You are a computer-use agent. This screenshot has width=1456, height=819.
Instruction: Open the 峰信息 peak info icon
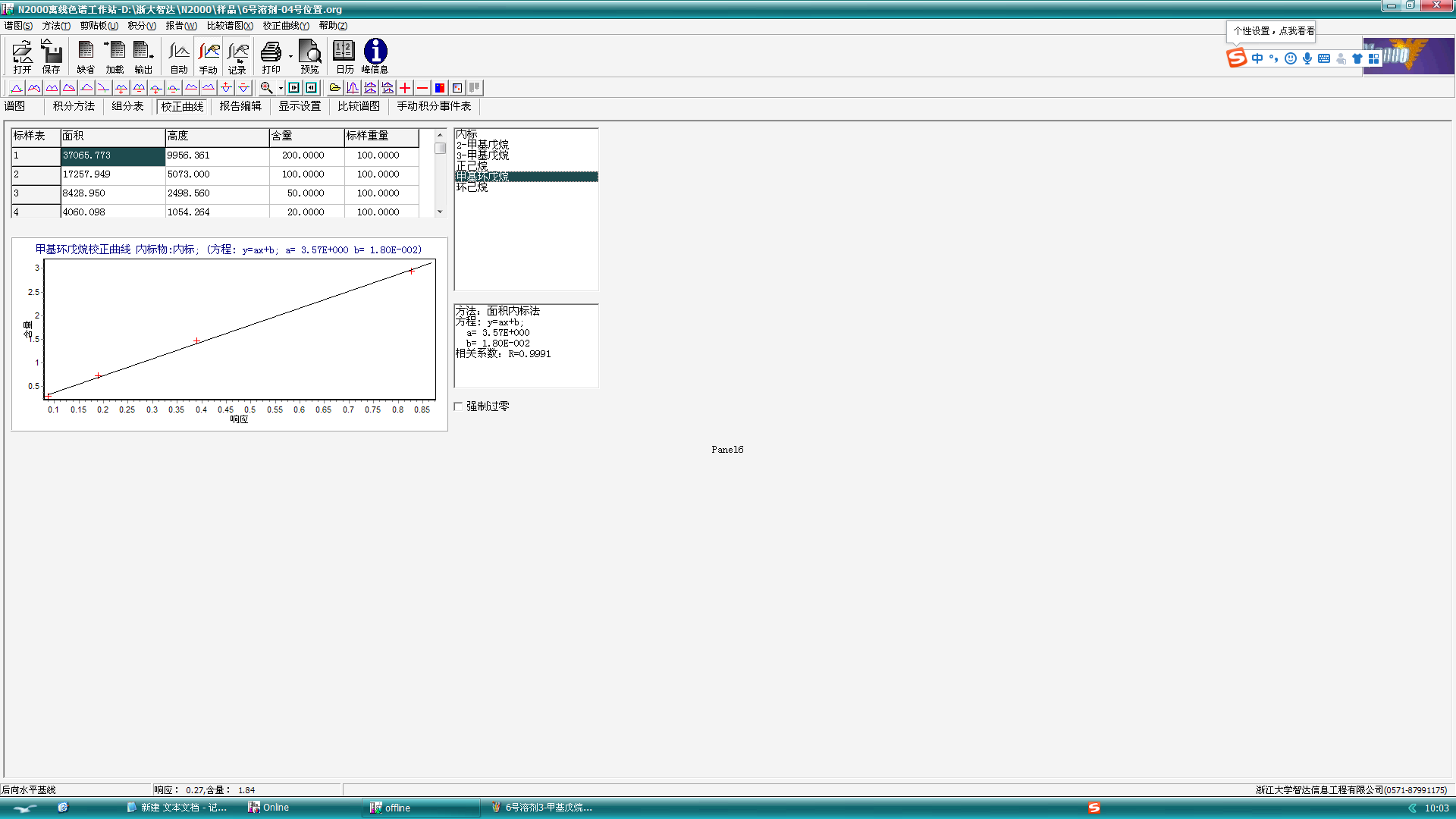click(375, 56)
